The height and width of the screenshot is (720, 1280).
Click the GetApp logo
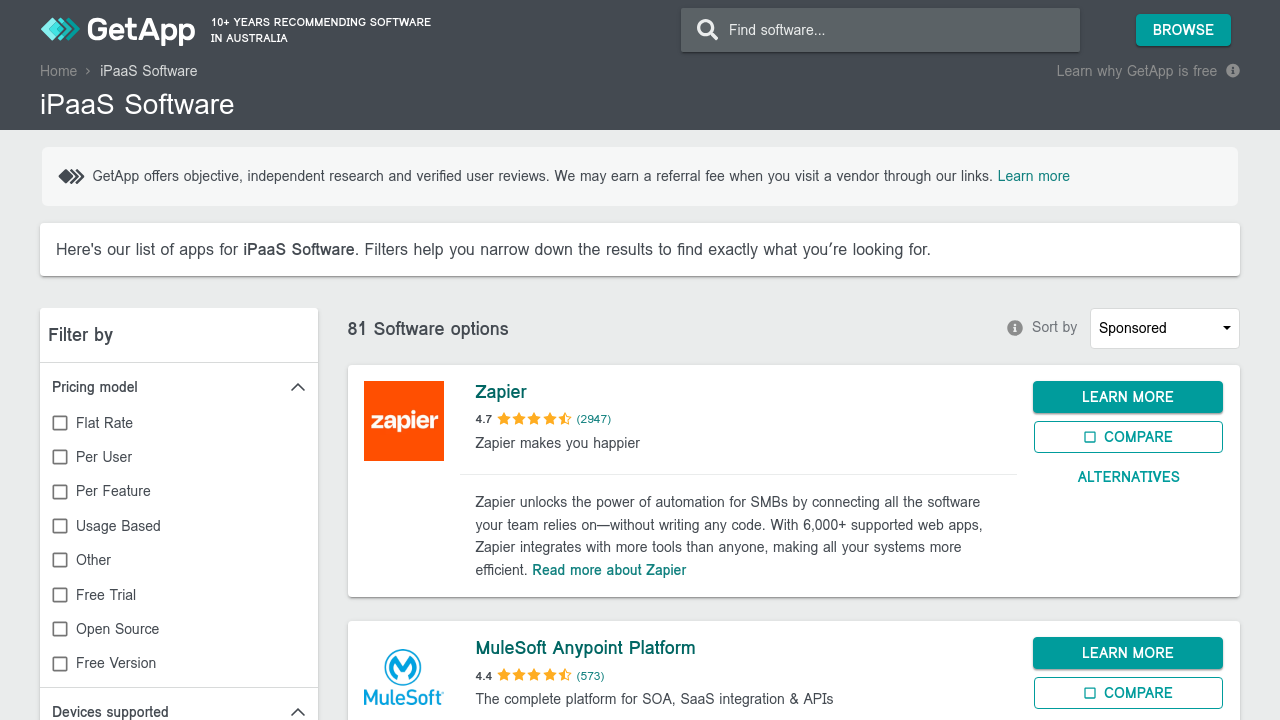tap(118, 30)
